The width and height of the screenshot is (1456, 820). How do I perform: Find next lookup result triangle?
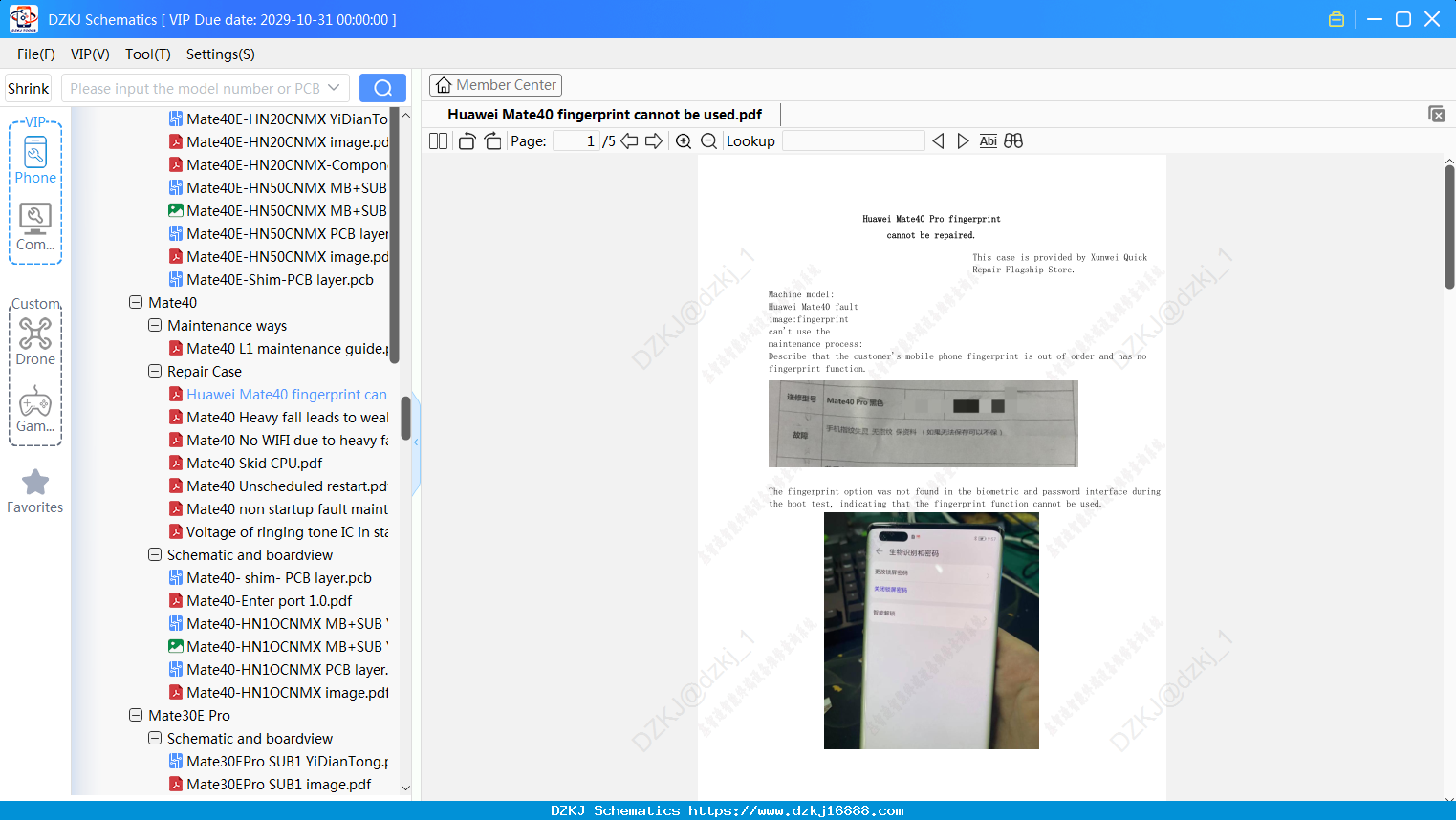(x=963, y=141)
